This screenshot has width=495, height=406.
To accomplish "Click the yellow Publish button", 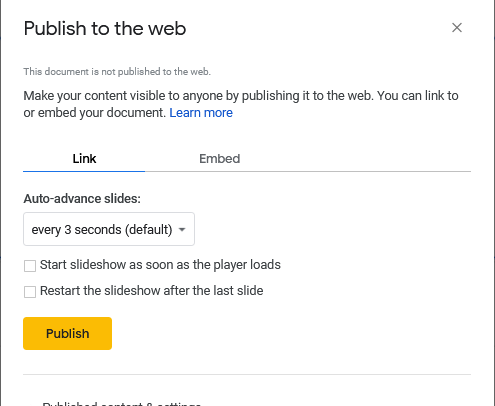I will [x=67, y=333].
